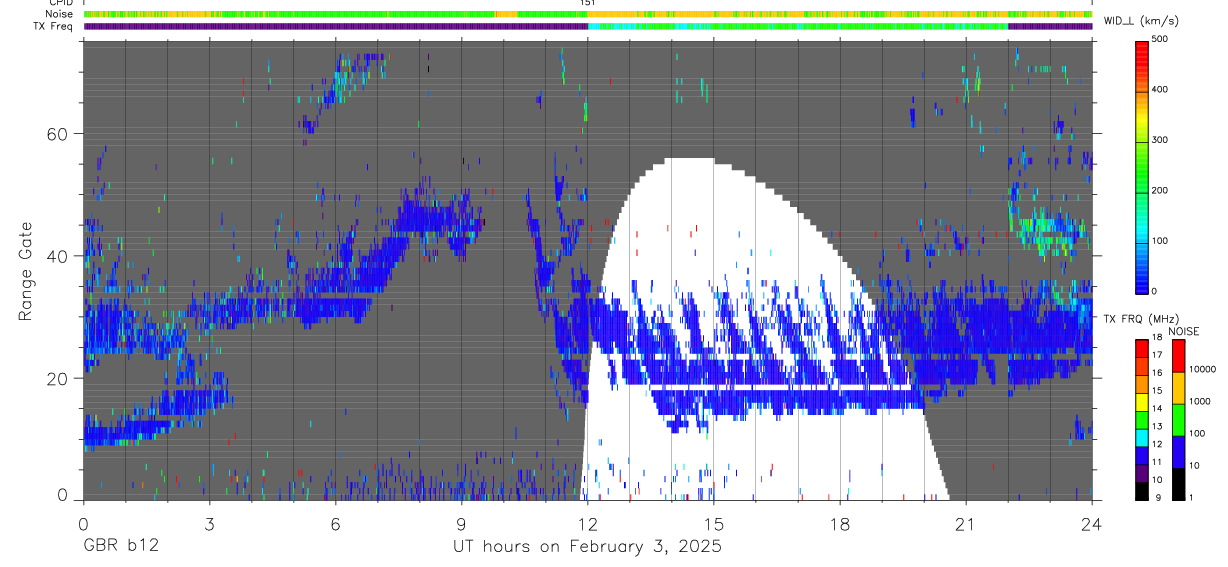Click range gate axis label 40

[58, 256]
